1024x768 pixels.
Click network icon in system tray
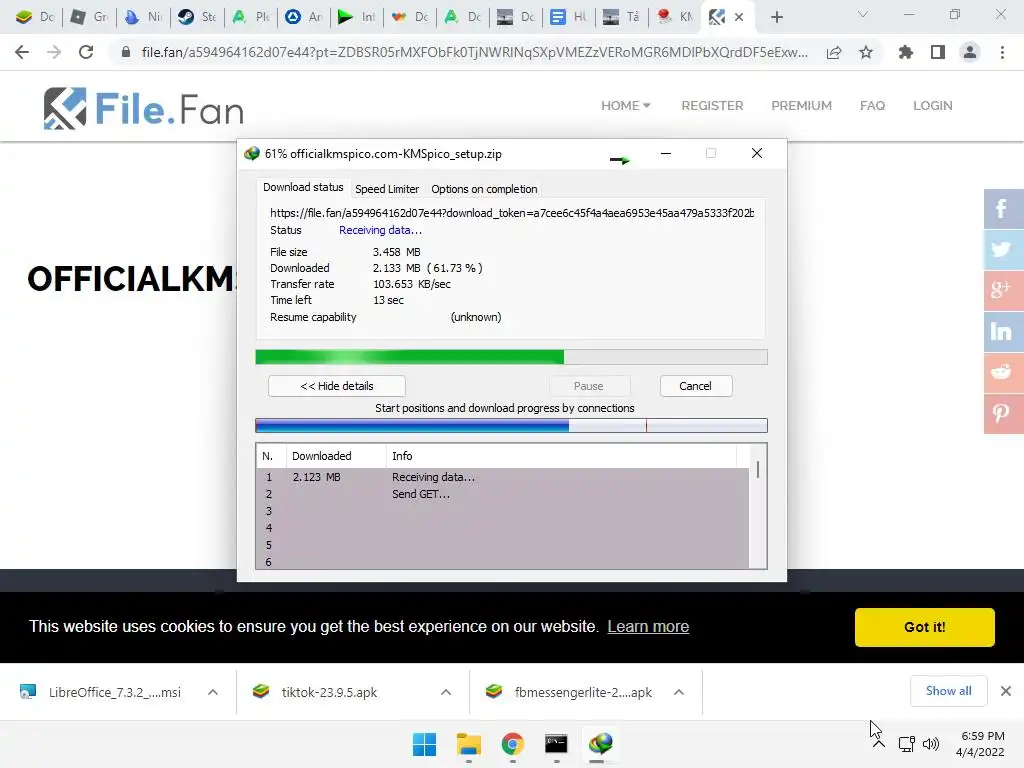coord(906,743)
